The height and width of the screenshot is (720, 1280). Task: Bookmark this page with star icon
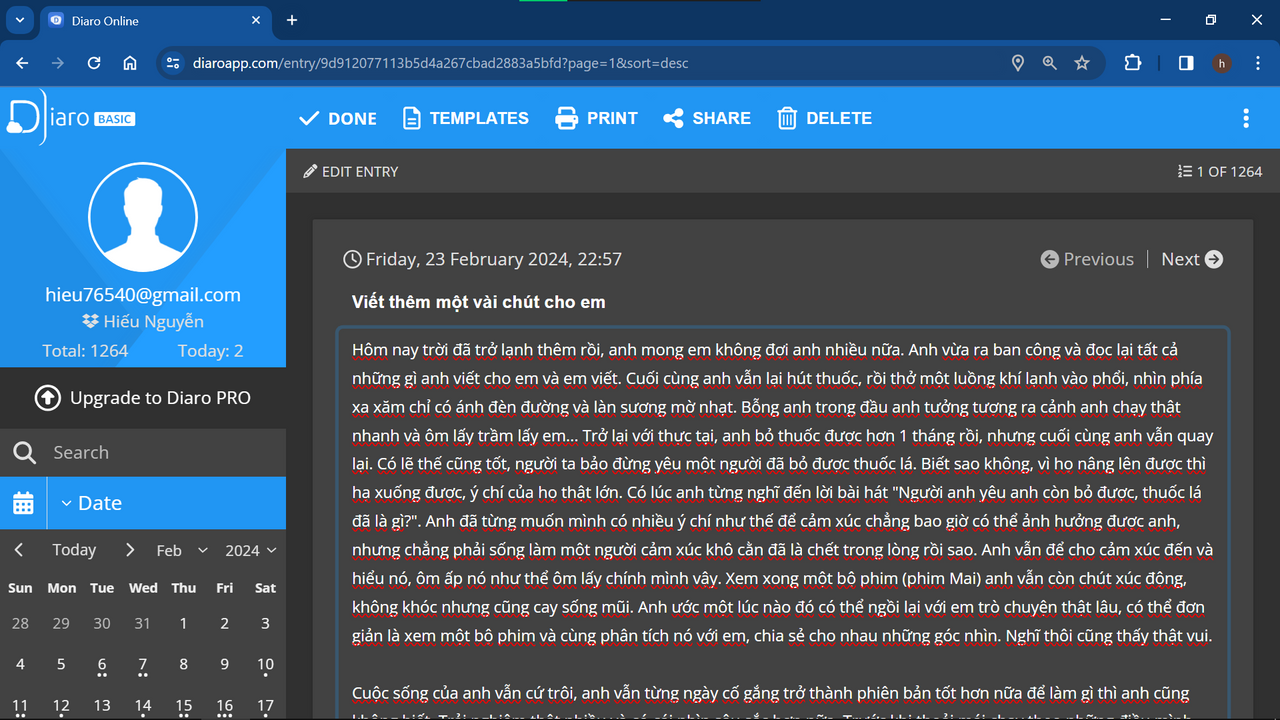click(1081, 63)
